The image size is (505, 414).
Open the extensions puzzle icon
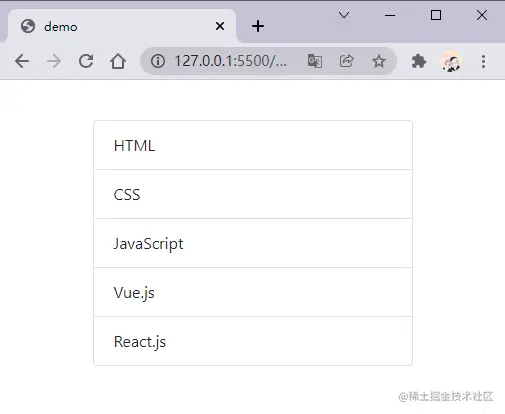(x=419, y=61)
